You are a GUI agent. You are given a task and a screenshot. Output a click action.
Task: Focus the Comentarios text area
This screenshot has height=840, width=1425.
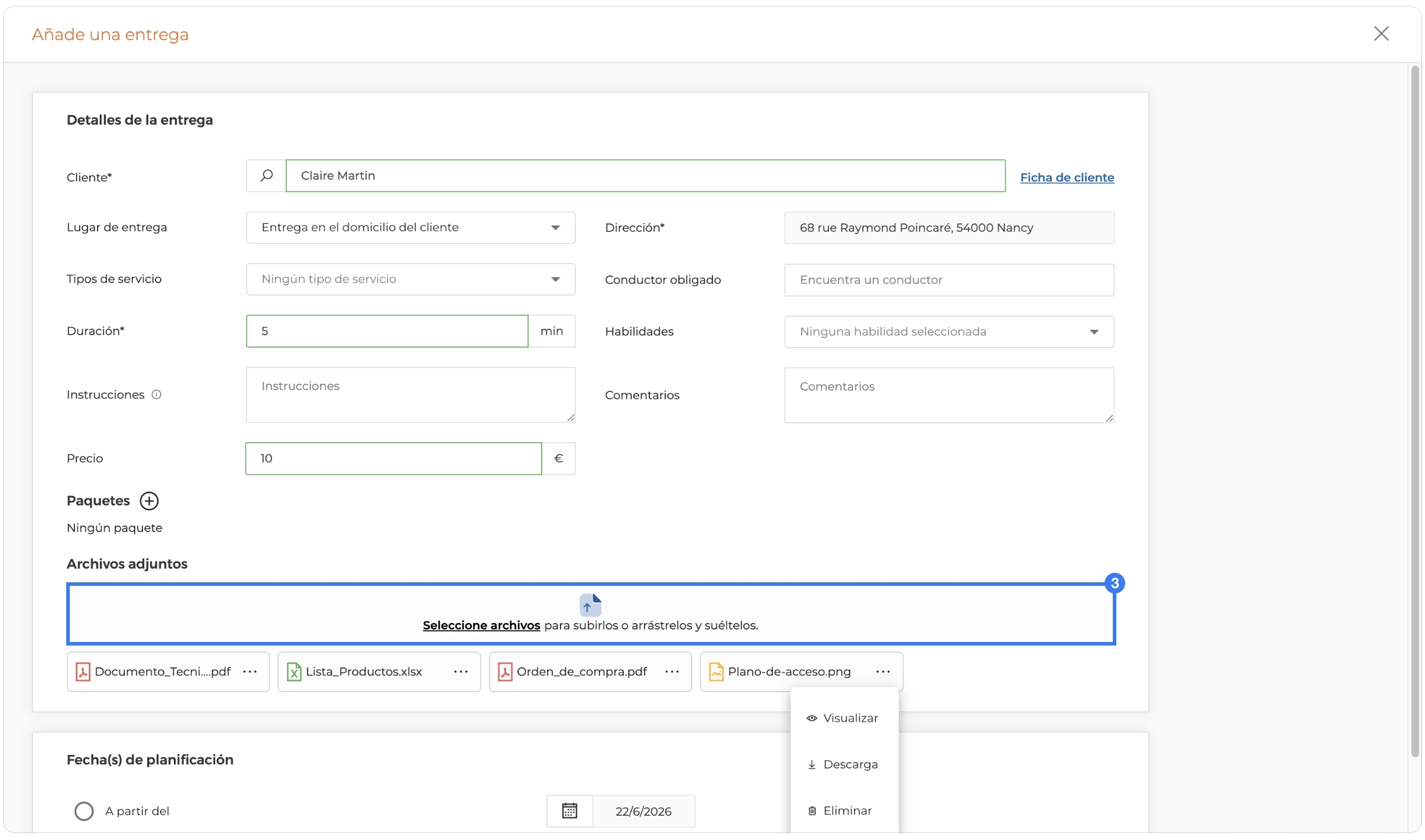pyautogui.click(x=949, y=395)
